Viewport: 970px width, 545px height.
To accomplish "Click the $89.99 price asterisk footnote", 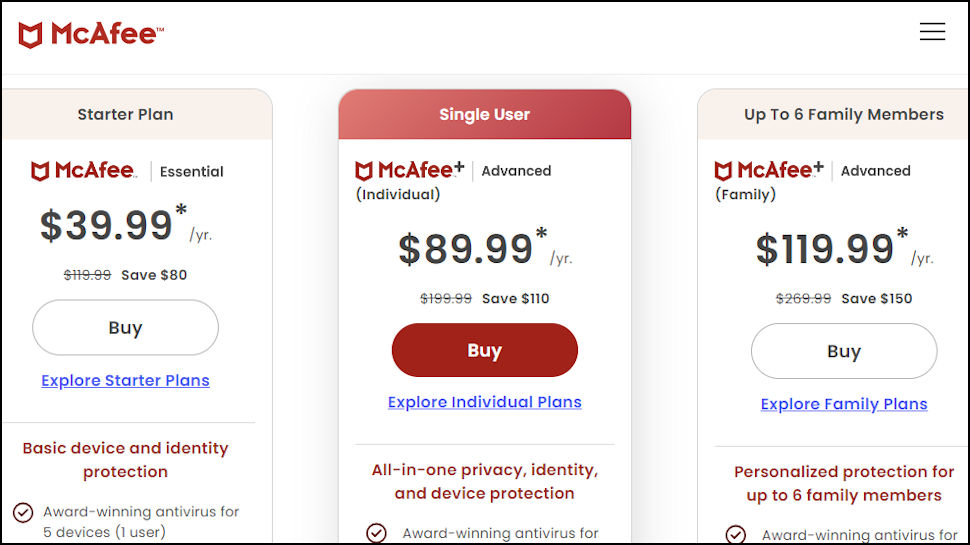I will (541, 235).
